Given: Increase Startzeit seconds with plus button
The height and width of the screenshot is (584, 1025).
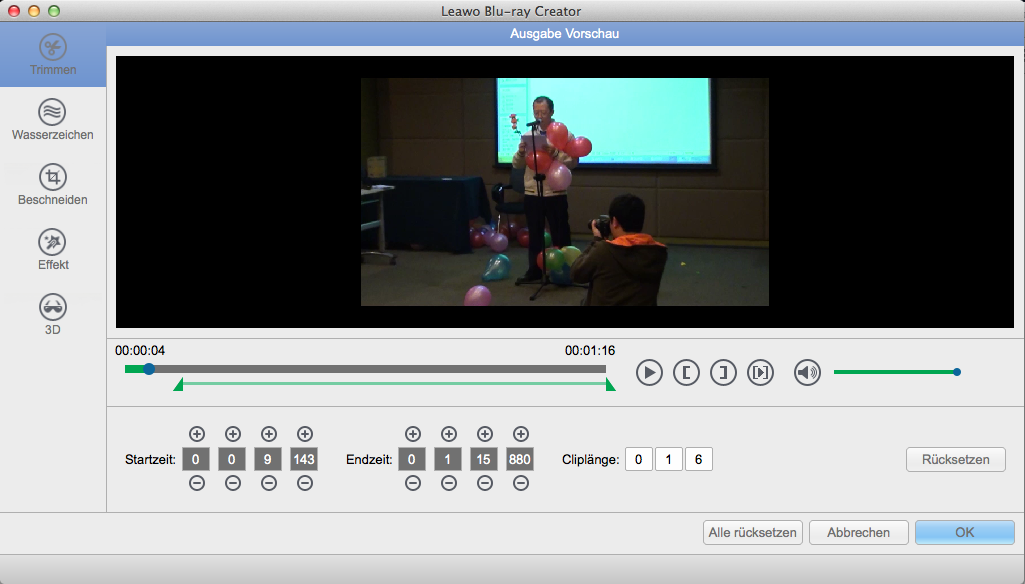Looking at the screenshot, I should (x=269, y=434).
